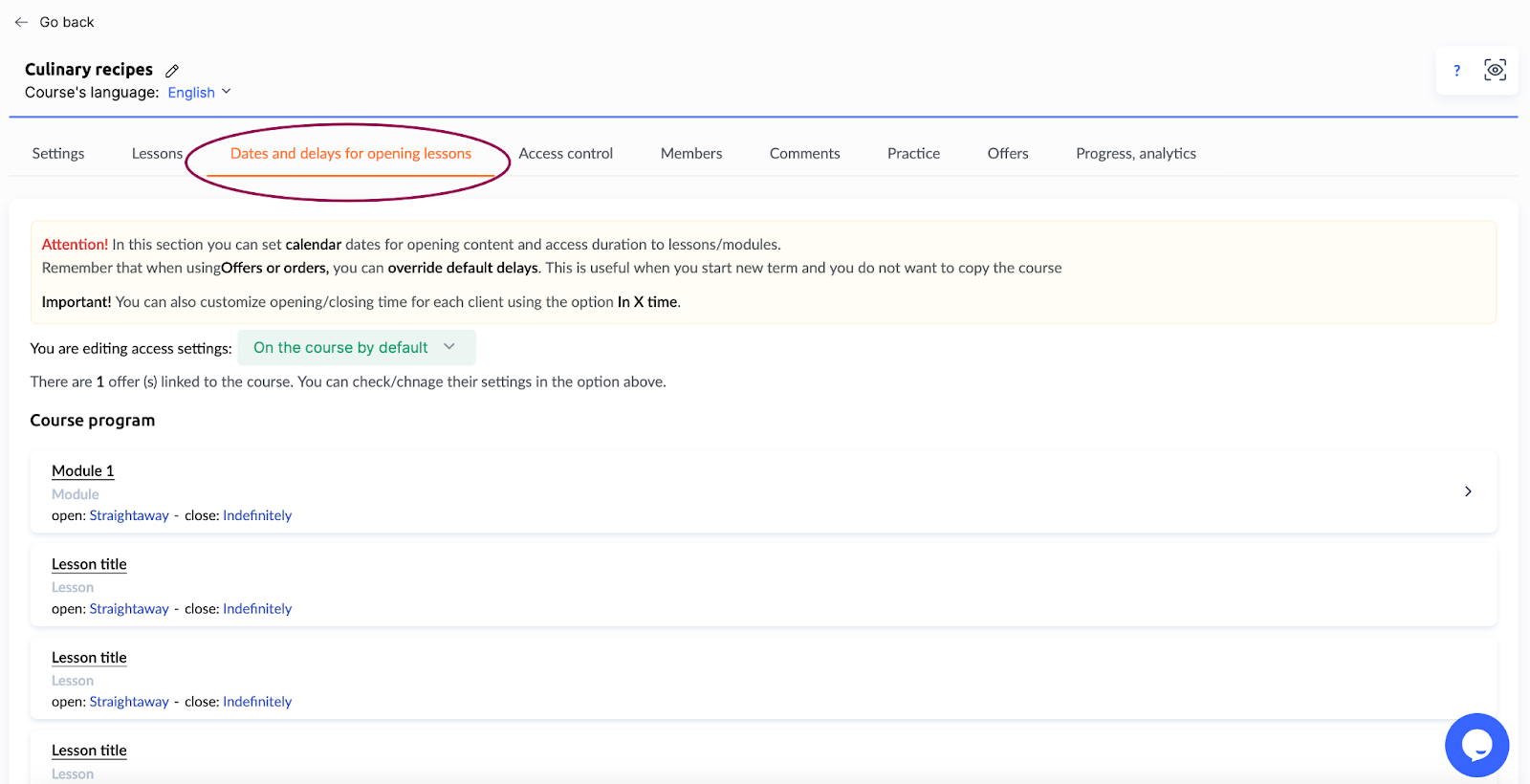This screenshot has width=1530, height=784.
Task: Click the Course program heading
Action: click(93, 421)
